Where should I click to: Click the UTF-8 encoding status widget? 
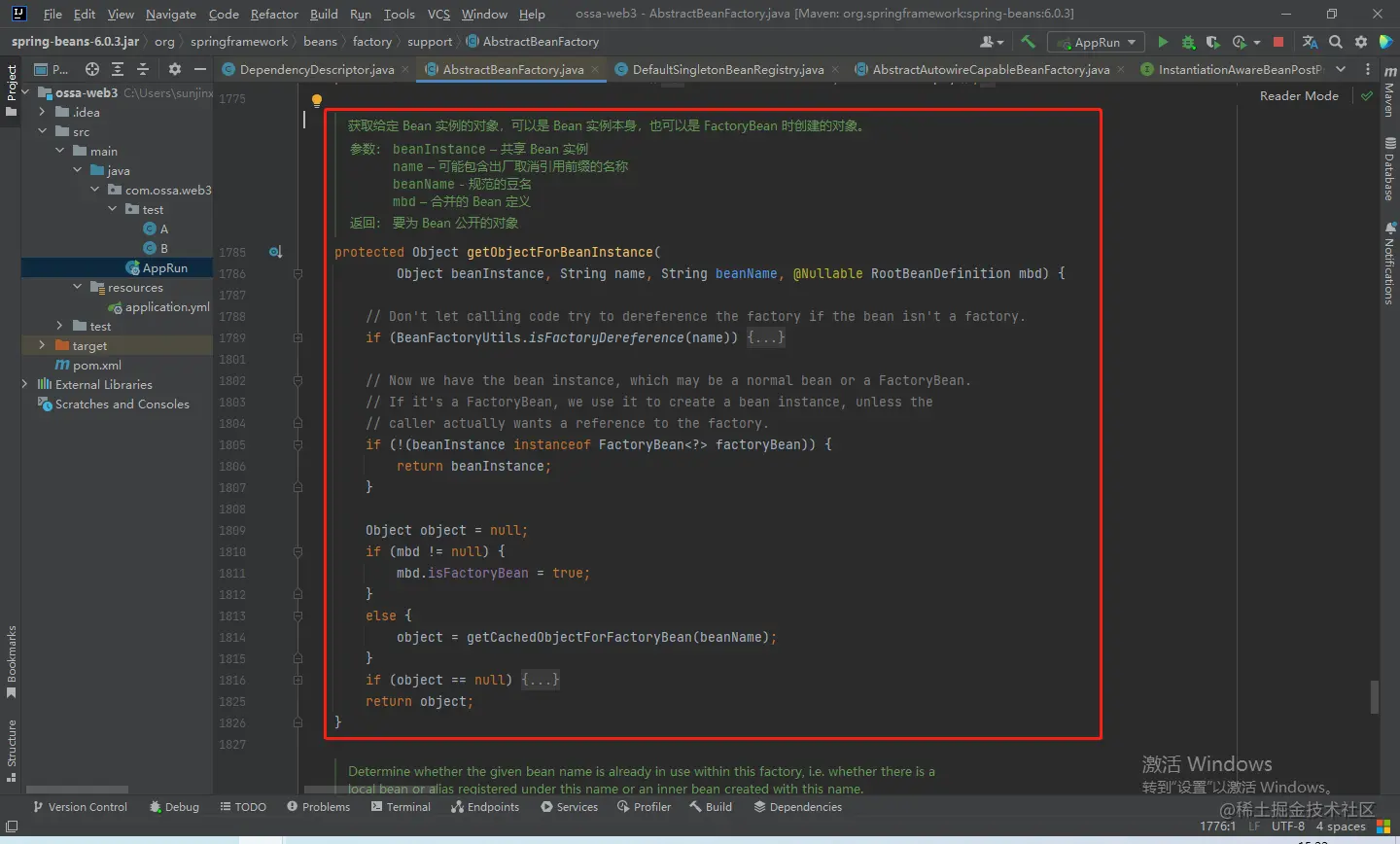[1288, 826]
